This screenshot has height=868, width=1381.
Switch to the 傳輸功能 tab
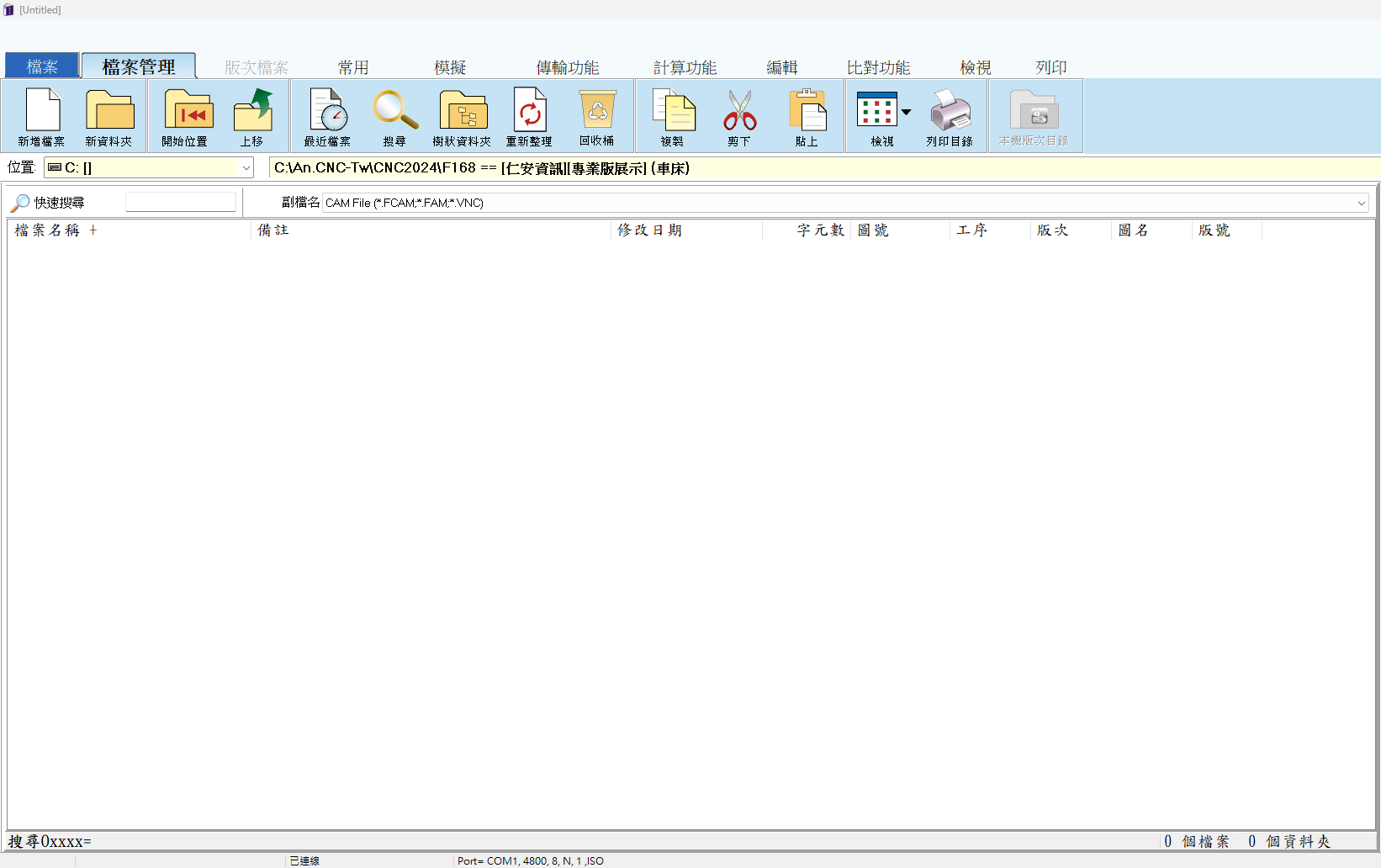pos(568,67)
